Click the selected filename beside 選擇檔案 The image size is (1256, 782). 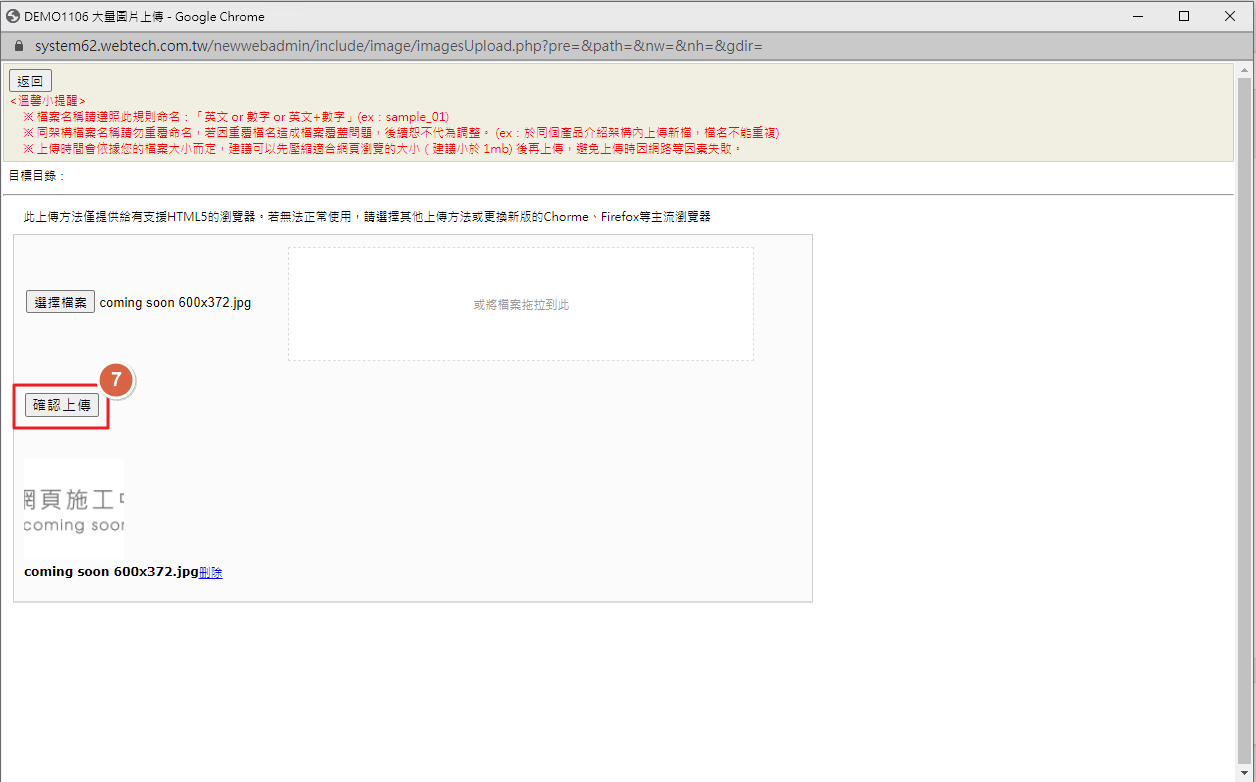pos(175,302)
